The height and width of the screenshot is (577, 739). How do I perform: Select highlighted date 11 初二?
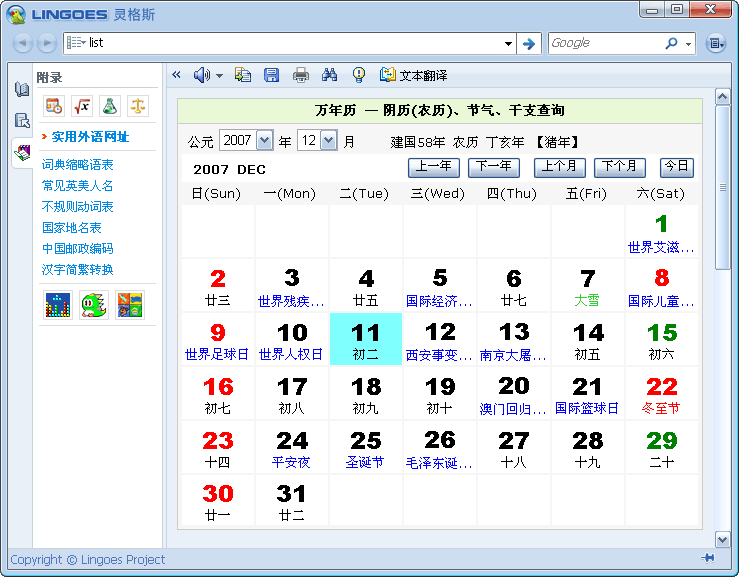(366, 339)
